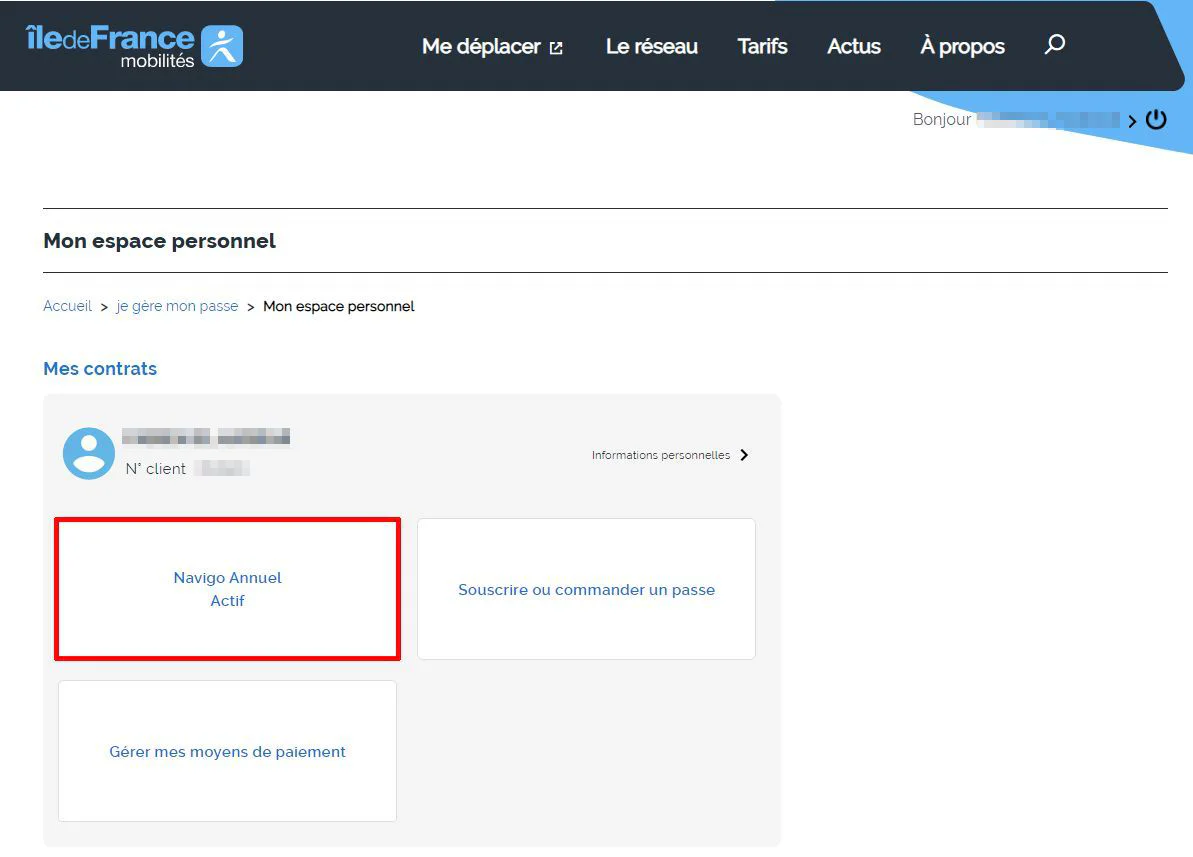Open the Actus section
The width and height of the screenshot is (1193, 857).
(x=853, y=46)
